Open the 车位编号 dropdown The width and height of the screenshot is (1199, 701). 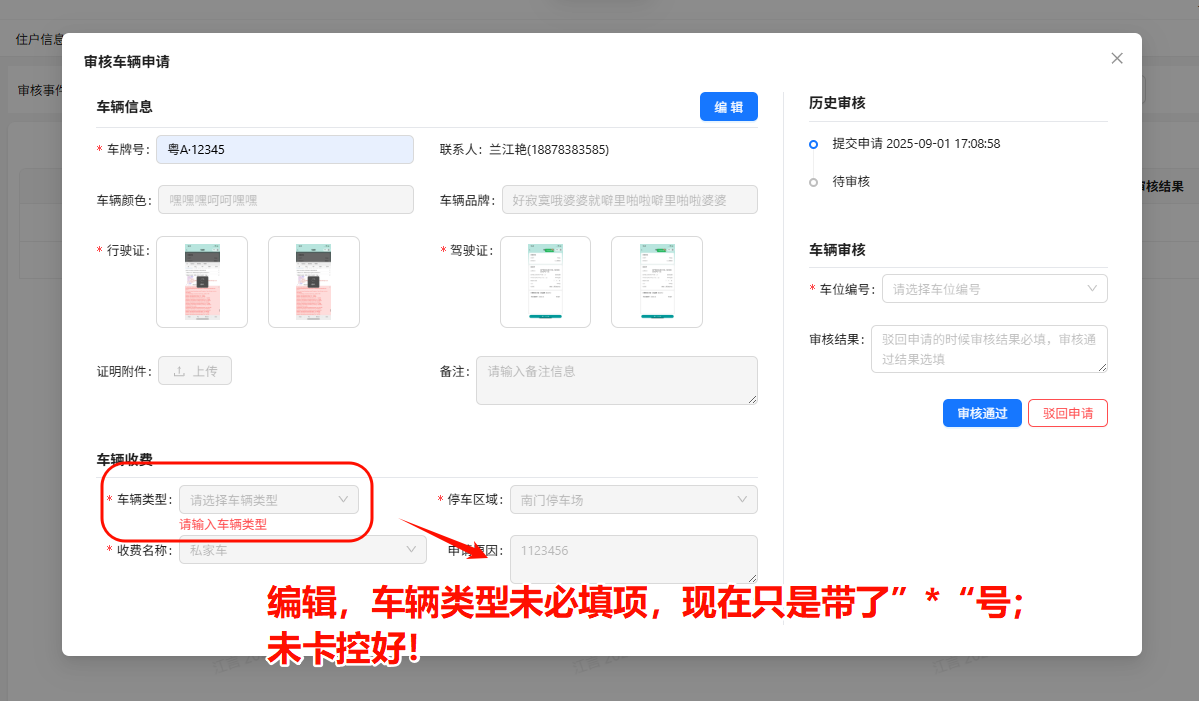coord(994,289)
